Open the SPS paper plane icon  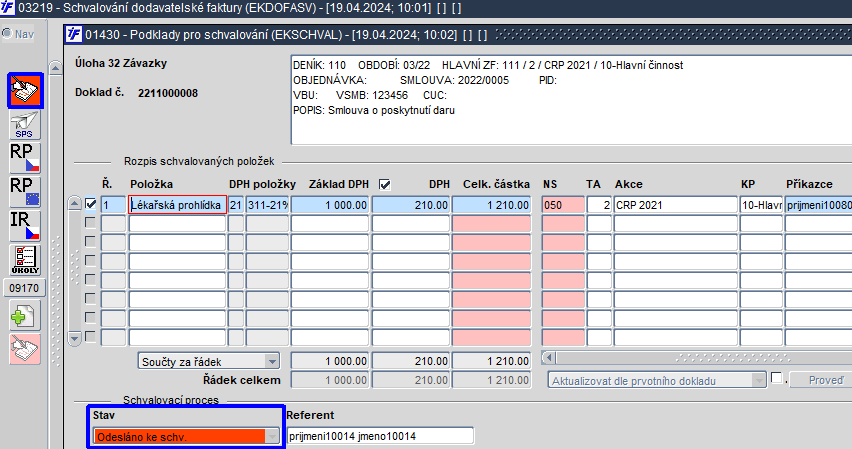(x=25, y=124)
